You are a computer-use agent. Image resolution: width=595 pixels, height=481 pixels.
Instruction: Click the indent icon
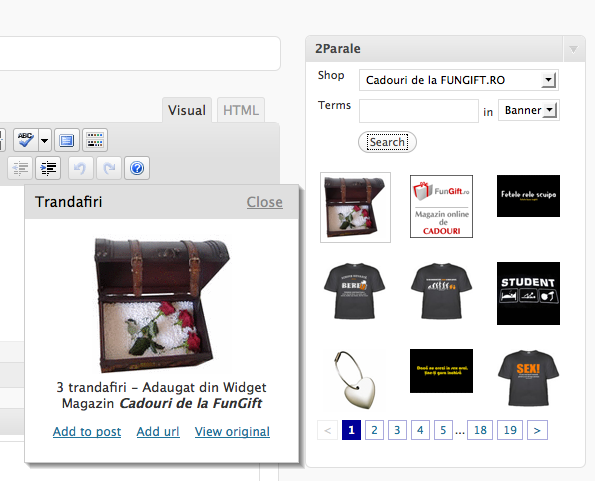tap(48, 168)
